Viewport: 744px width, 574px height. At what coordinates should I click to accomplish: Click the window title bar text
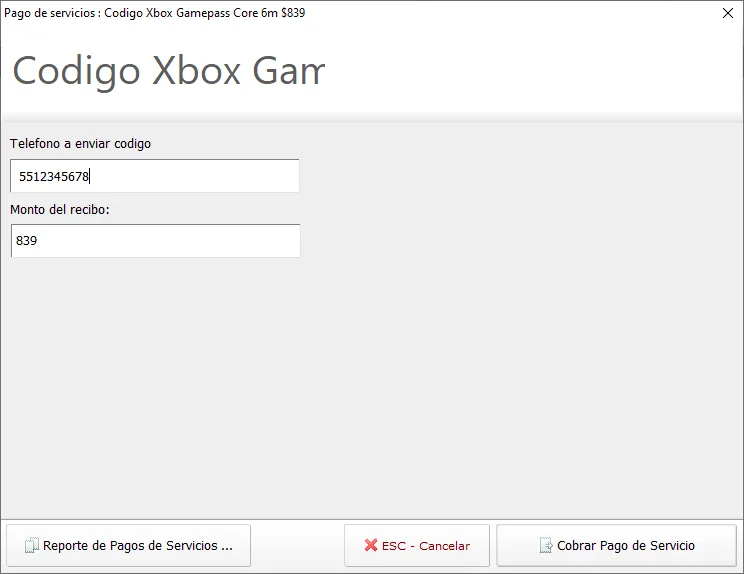coord(155,13)
